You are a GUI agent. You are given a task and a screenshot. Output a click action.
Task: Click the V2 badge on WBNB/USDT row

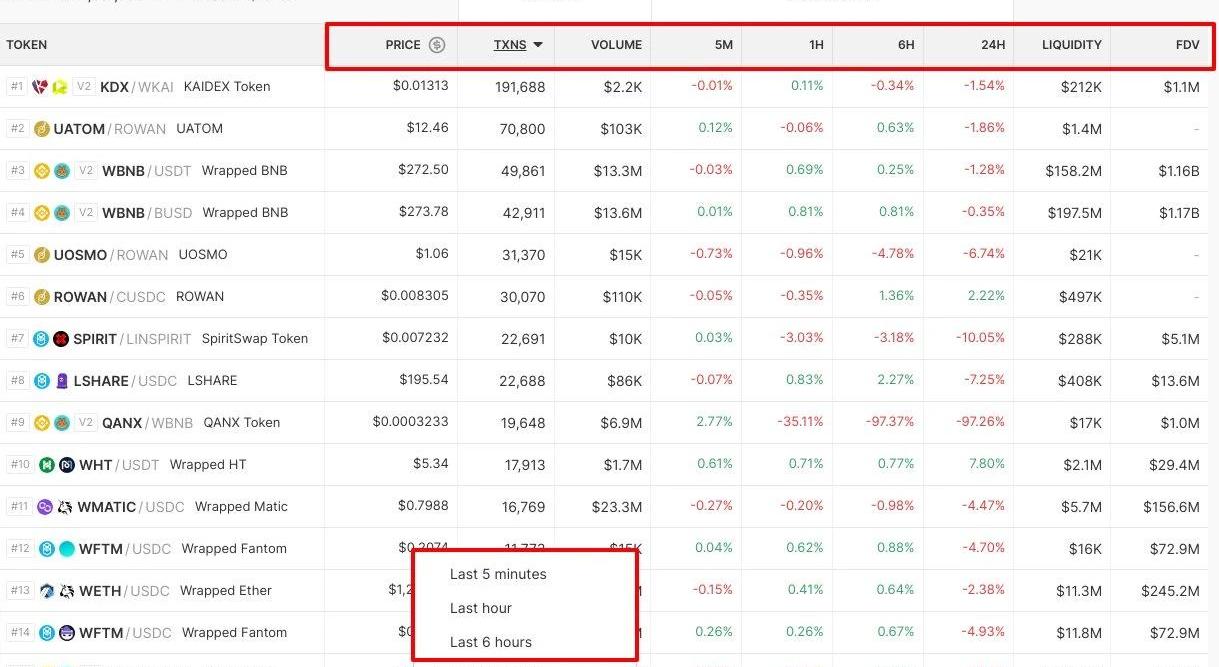(x=87, y=171)
